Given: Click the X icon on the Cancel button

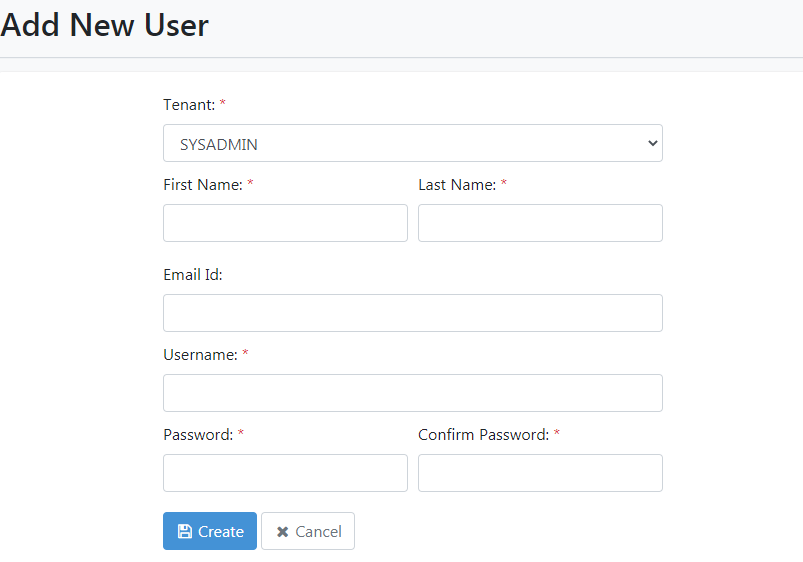Looking at the screenshot, I should click(x=282, y=532).
